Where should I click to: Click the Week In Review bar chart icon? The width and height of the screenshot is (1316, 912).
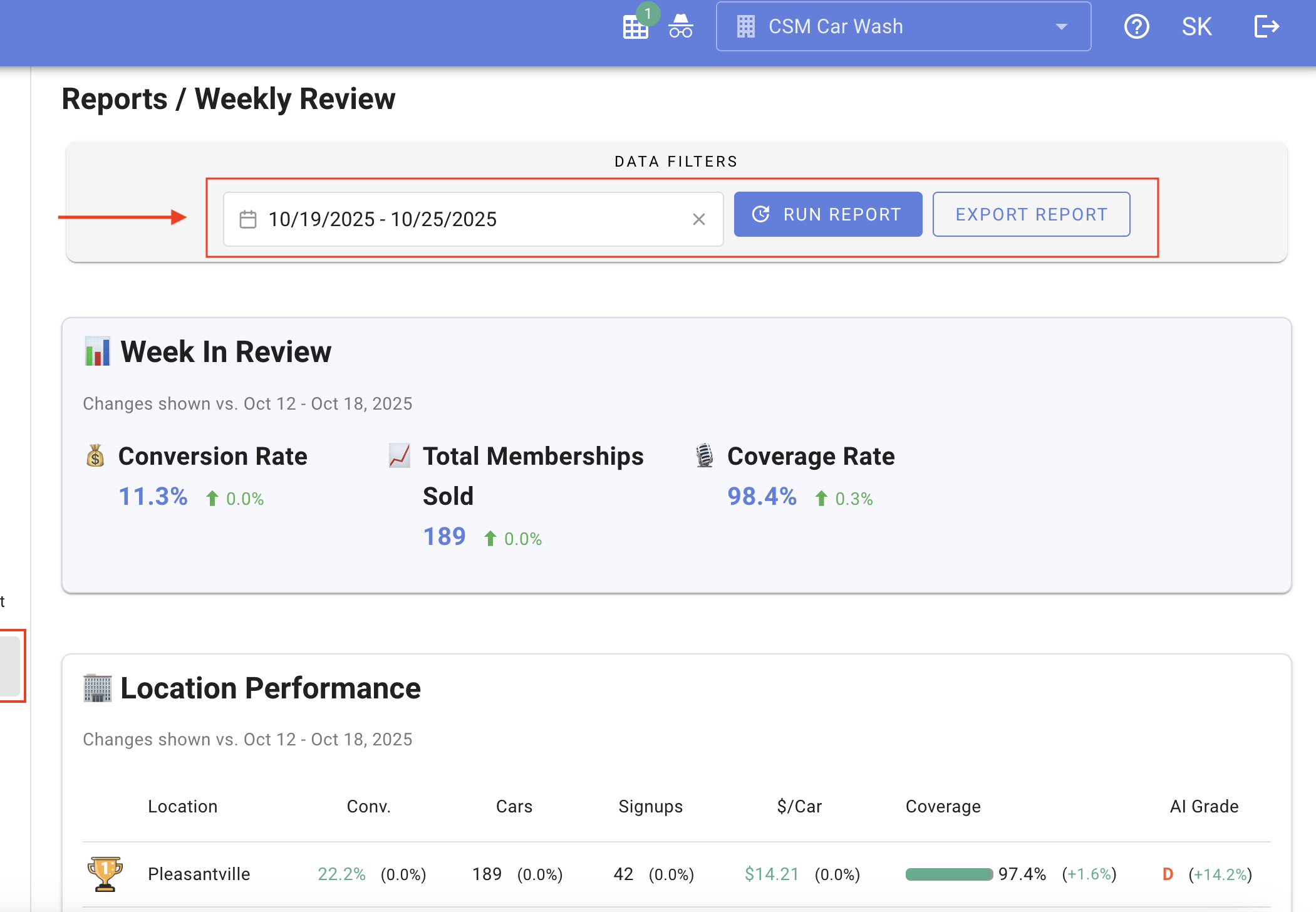98,351
